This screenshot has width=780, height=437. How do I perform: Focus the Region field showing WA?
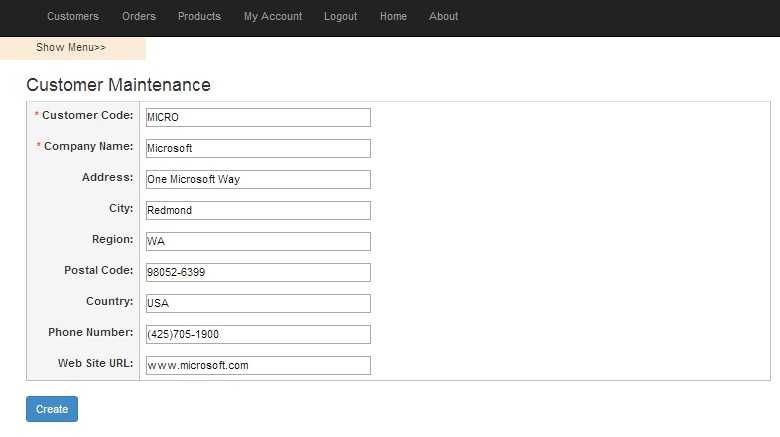click(x=258, y=241)
